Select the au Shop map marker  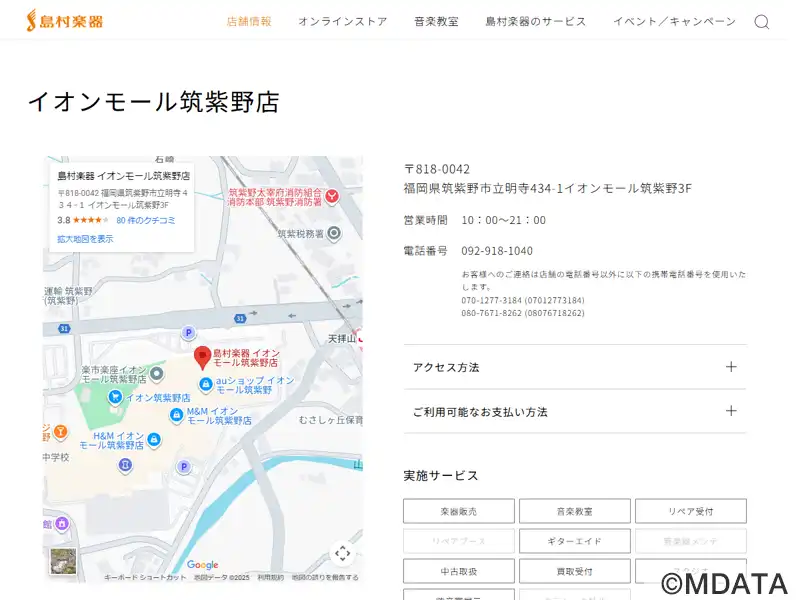click(x=206, y=384)
